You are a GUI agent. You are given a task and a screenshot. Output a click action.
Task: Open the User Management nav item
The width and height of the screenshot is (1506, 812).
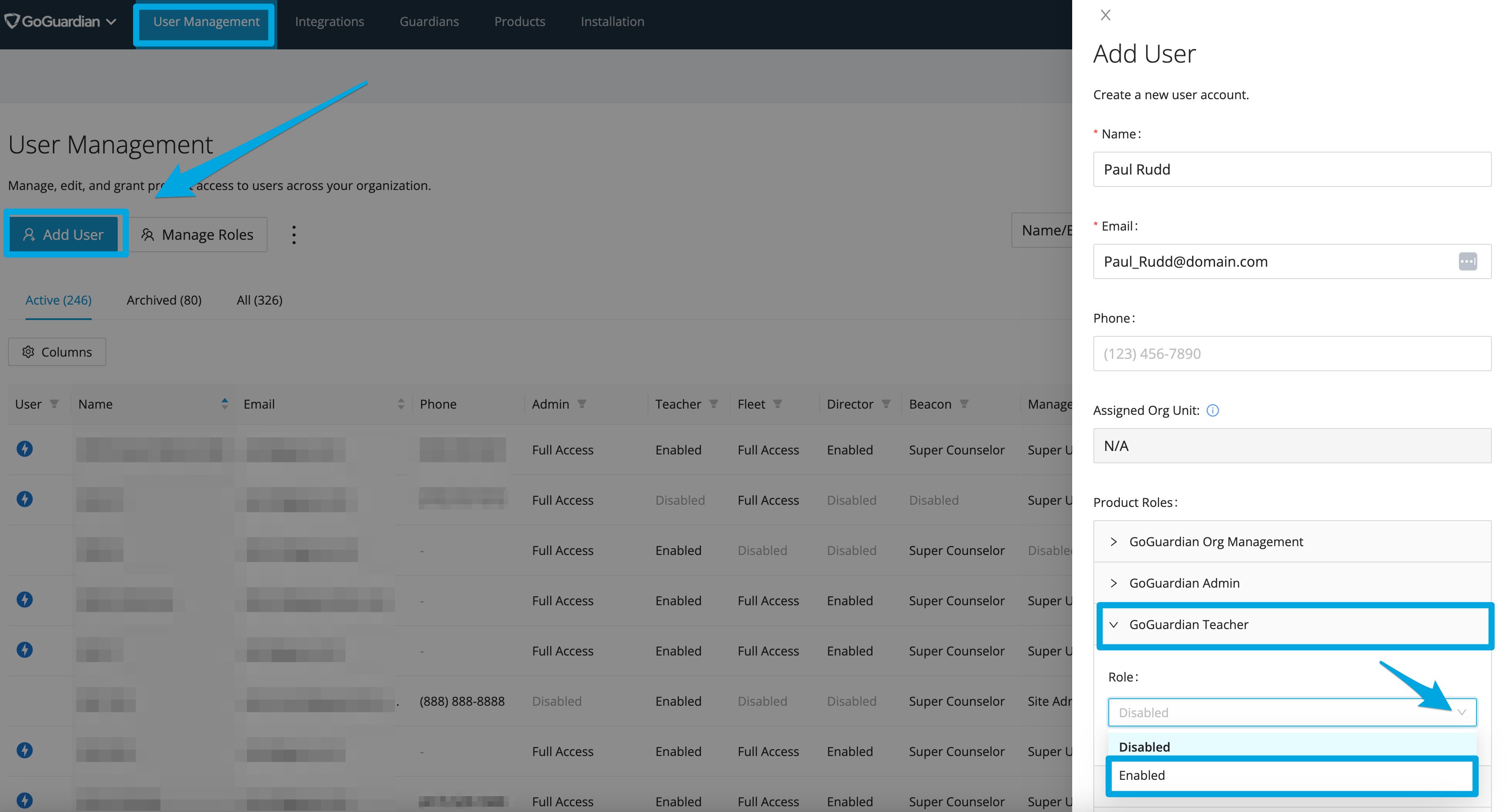click(x=206, y=22)
